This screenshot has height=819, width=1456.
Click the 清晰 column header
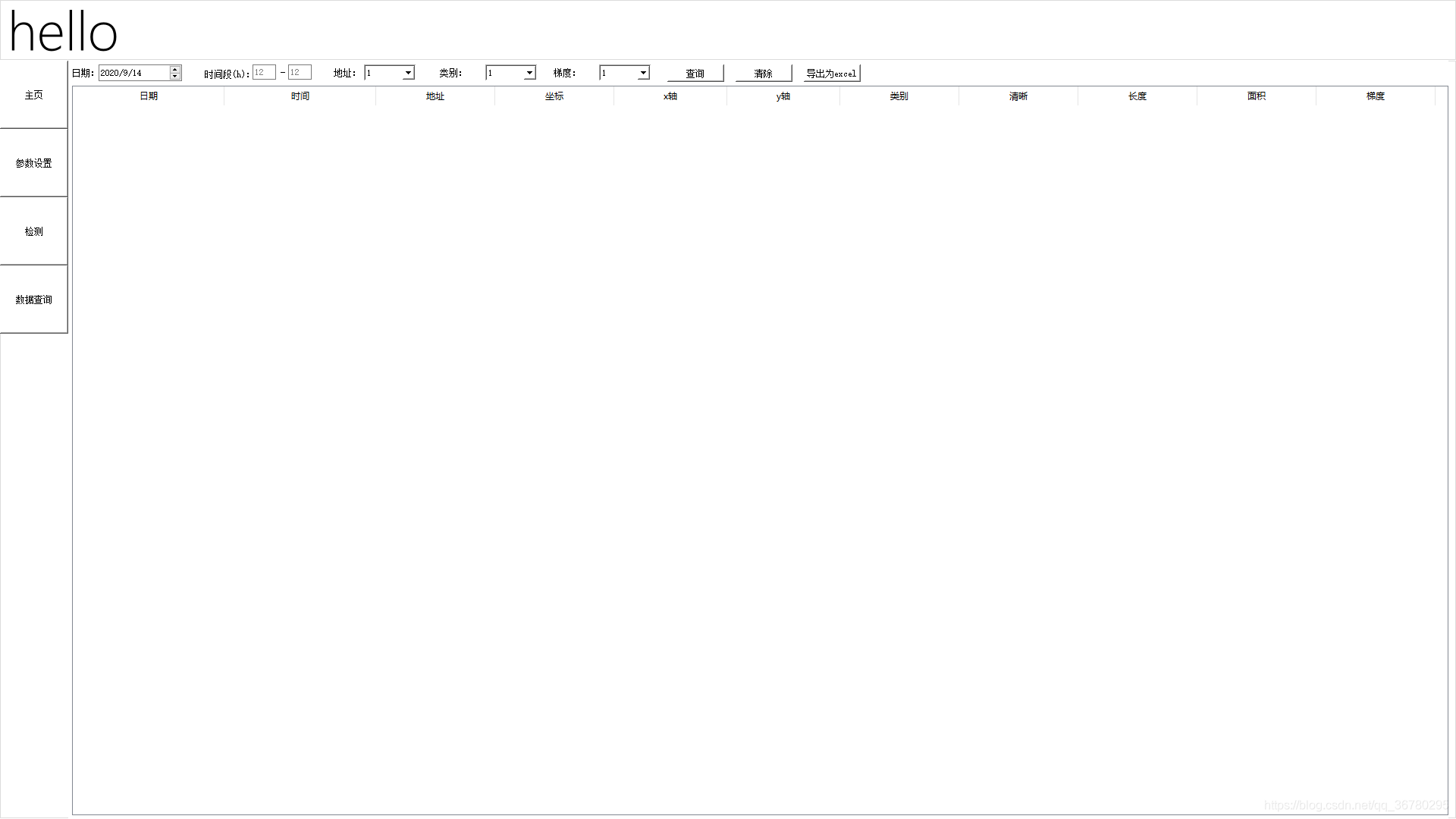pyautogui.click(x=1018, y=96)
